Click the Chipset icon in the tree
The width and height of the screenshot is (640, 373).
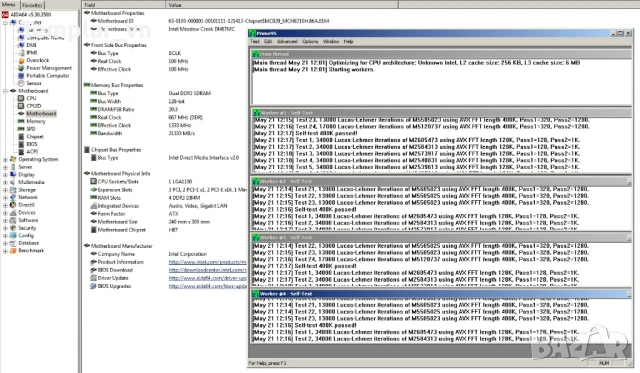coord(21,137)
